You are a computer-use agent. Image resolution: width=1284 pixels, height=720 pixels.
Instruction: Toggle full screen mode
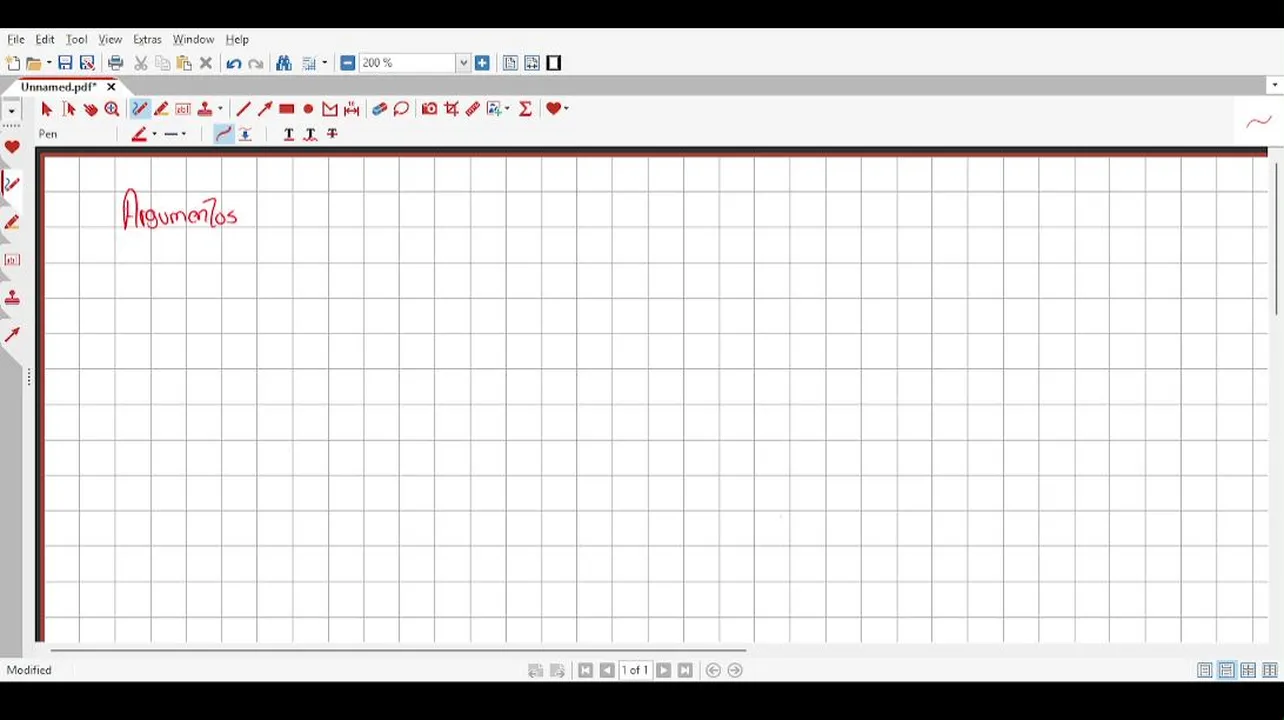click(554, 63)
